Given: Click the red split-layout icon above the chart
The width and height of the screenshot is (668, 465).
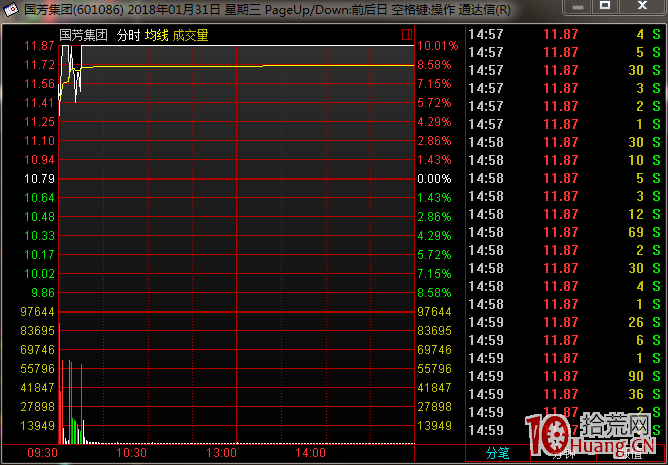Looking at the screenshot, I should point(407,35).
